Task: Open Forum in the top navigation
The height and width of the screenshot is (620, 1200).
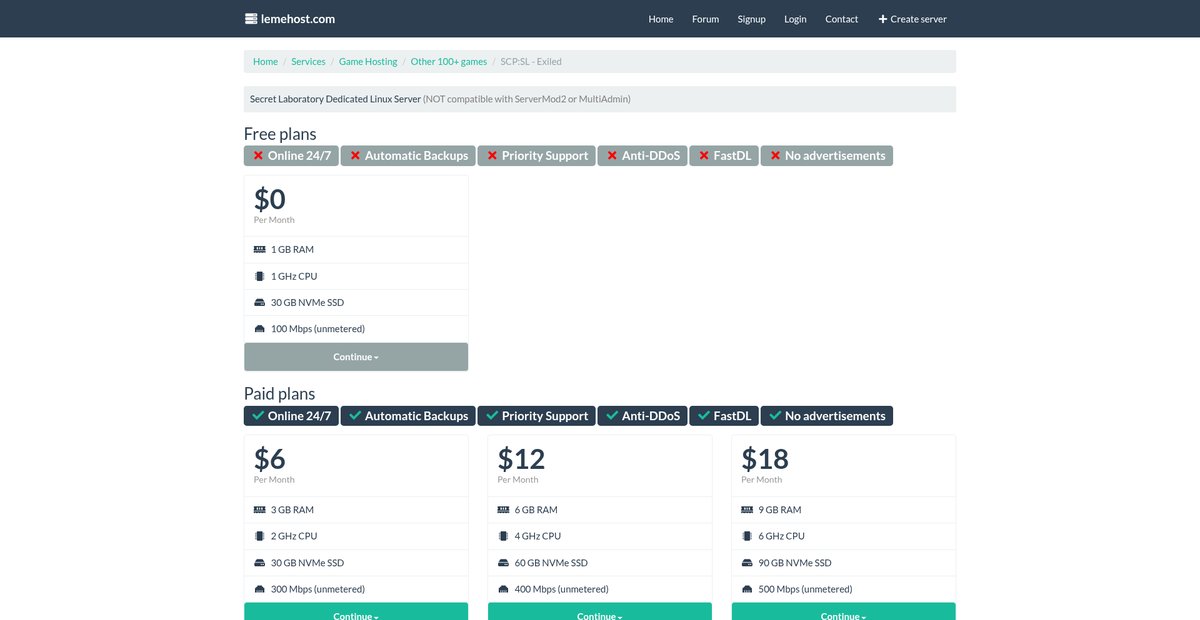Action: tap(705, 19)
